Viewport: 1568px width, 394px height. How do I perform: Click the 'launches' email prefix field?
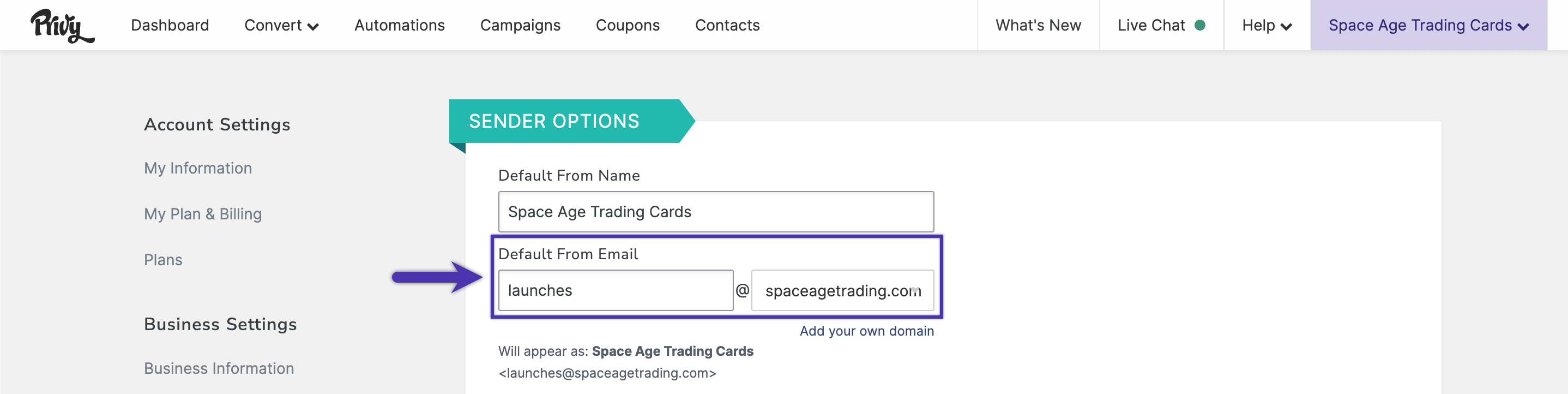tap(616, 290)
